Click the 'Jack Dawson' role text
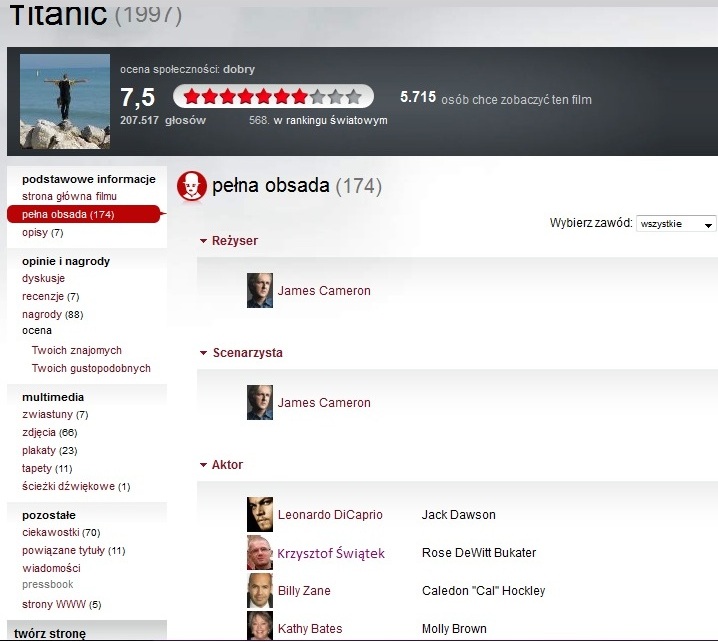Screen dimensions: 718x642 pos(458,515)
